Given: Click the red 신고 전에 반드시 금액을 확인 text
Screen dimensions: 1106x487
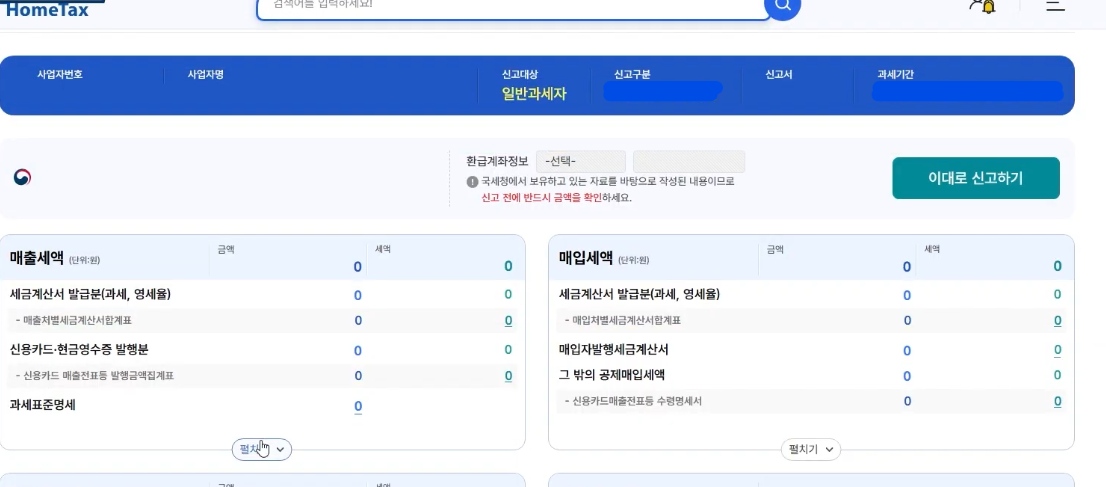Looking at the screenshot, I should [541, 198].
